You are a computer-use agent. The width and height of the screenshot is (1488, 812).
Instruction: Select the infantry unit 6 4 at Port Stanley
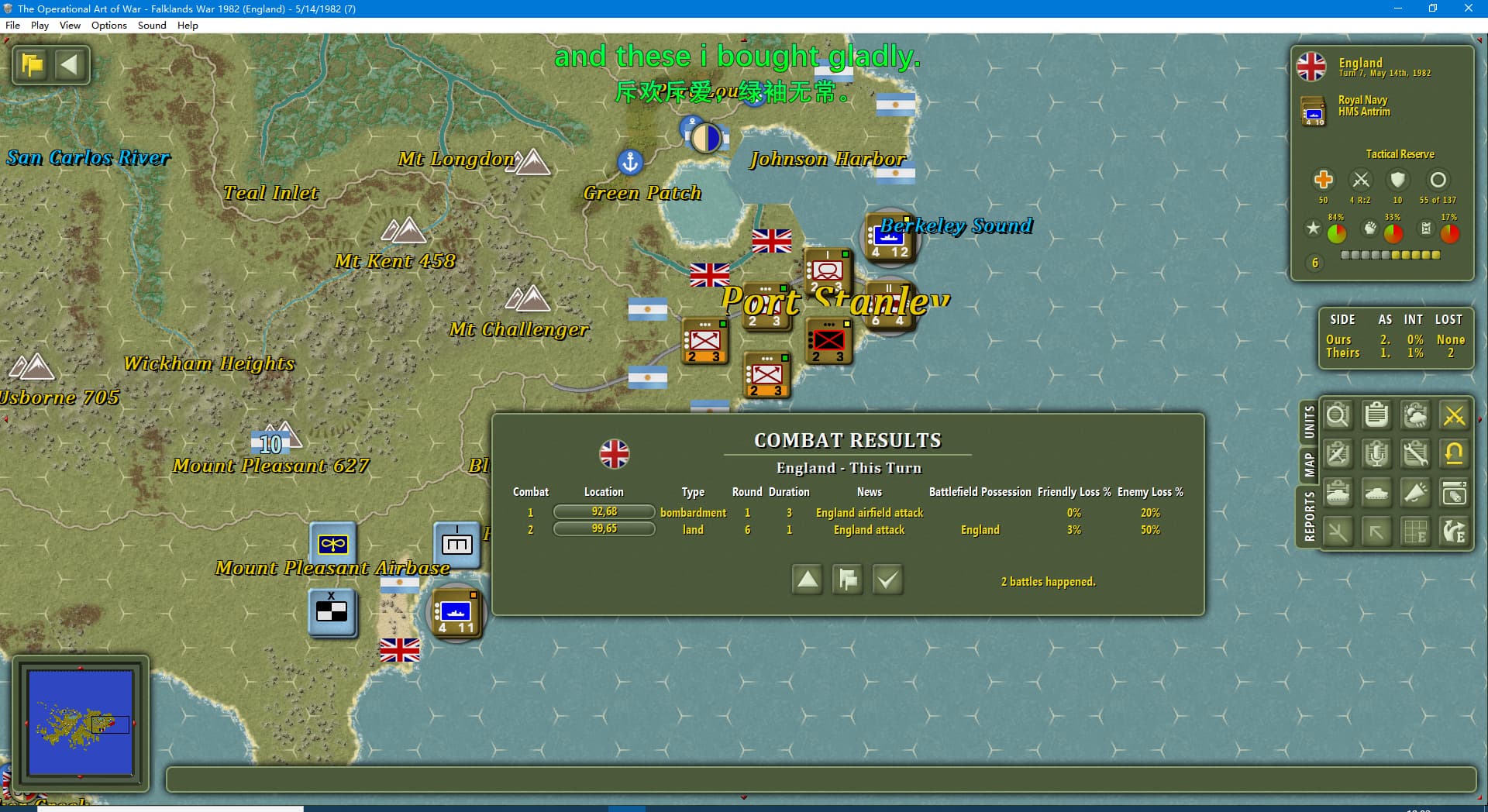(x=890, y=306)
